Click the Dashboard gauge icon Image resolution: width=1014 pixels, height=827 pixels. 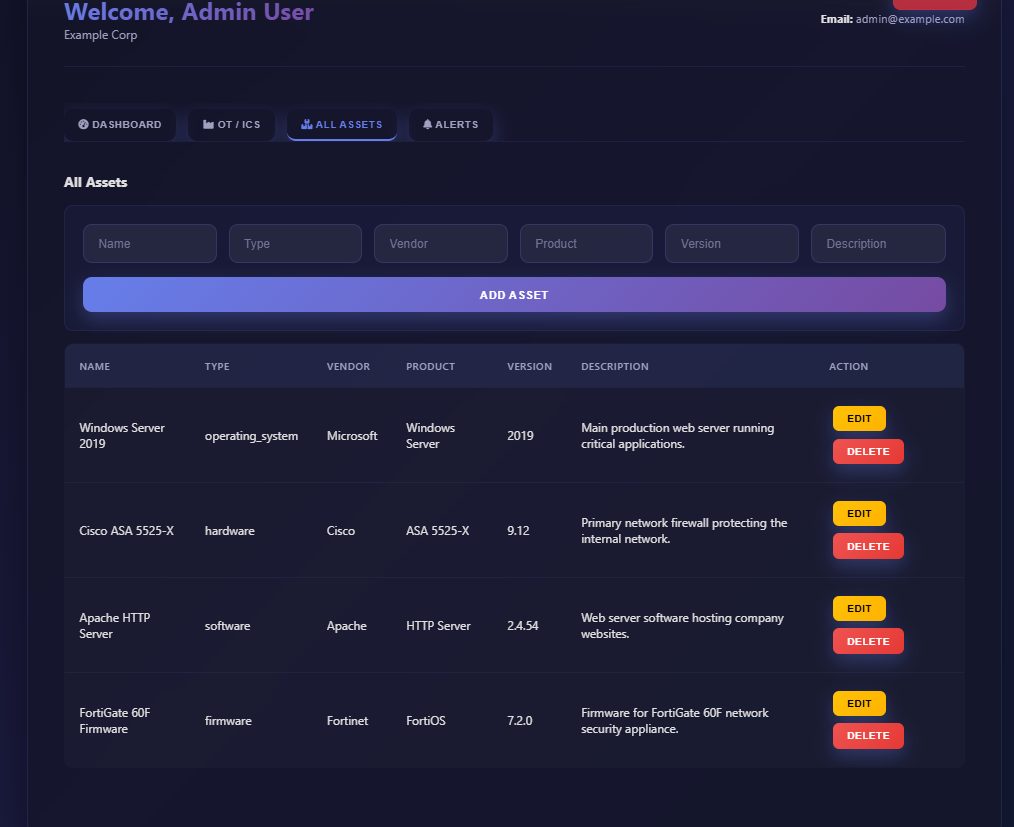tap(83, 124)
